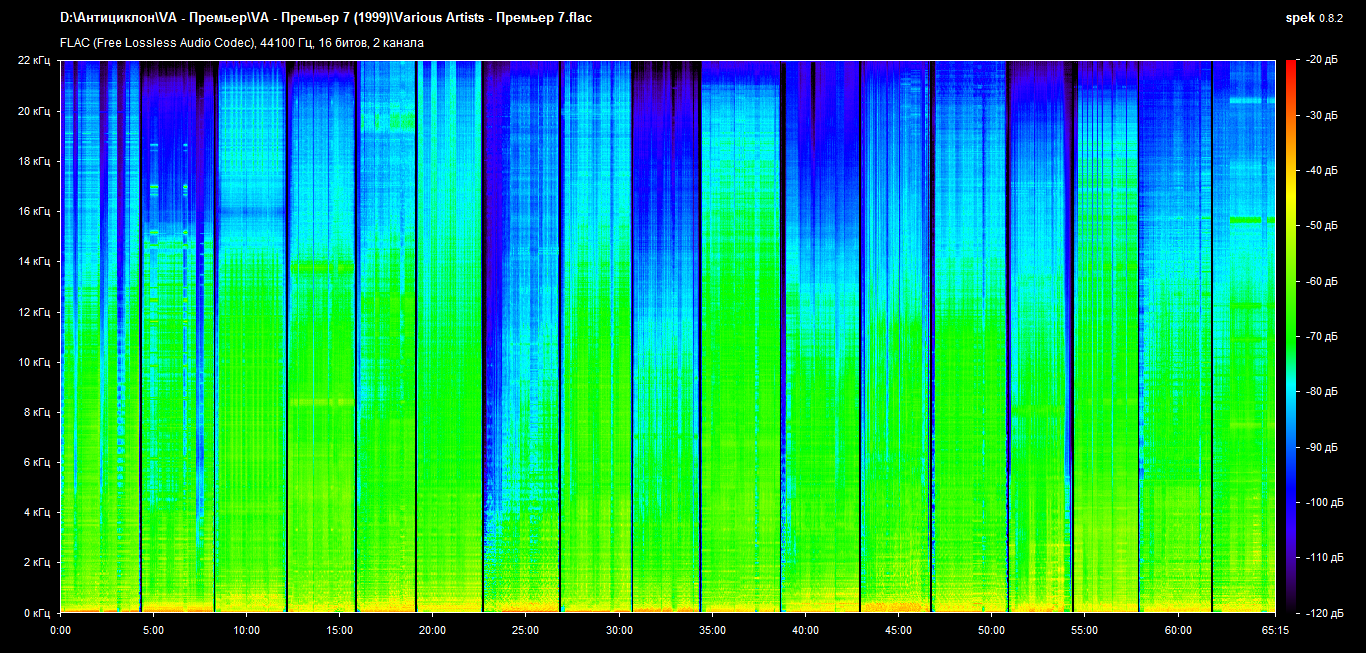Click the -40 дБ scale label
This screenshot has width=1366, height=653.
click(1323, 171)
